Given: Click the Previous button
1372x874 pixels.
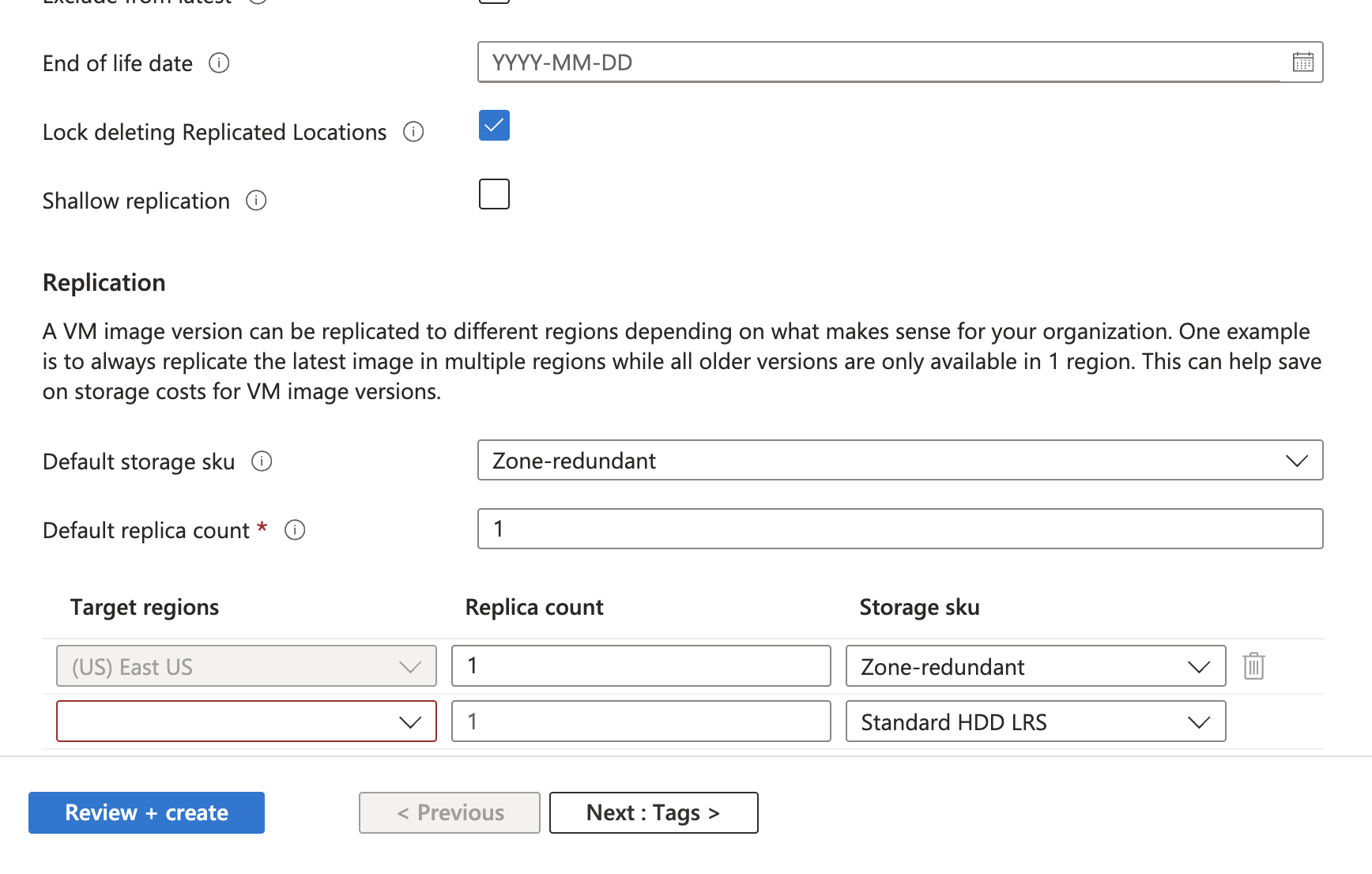Looking at the screenshot, I should (450, 812).
